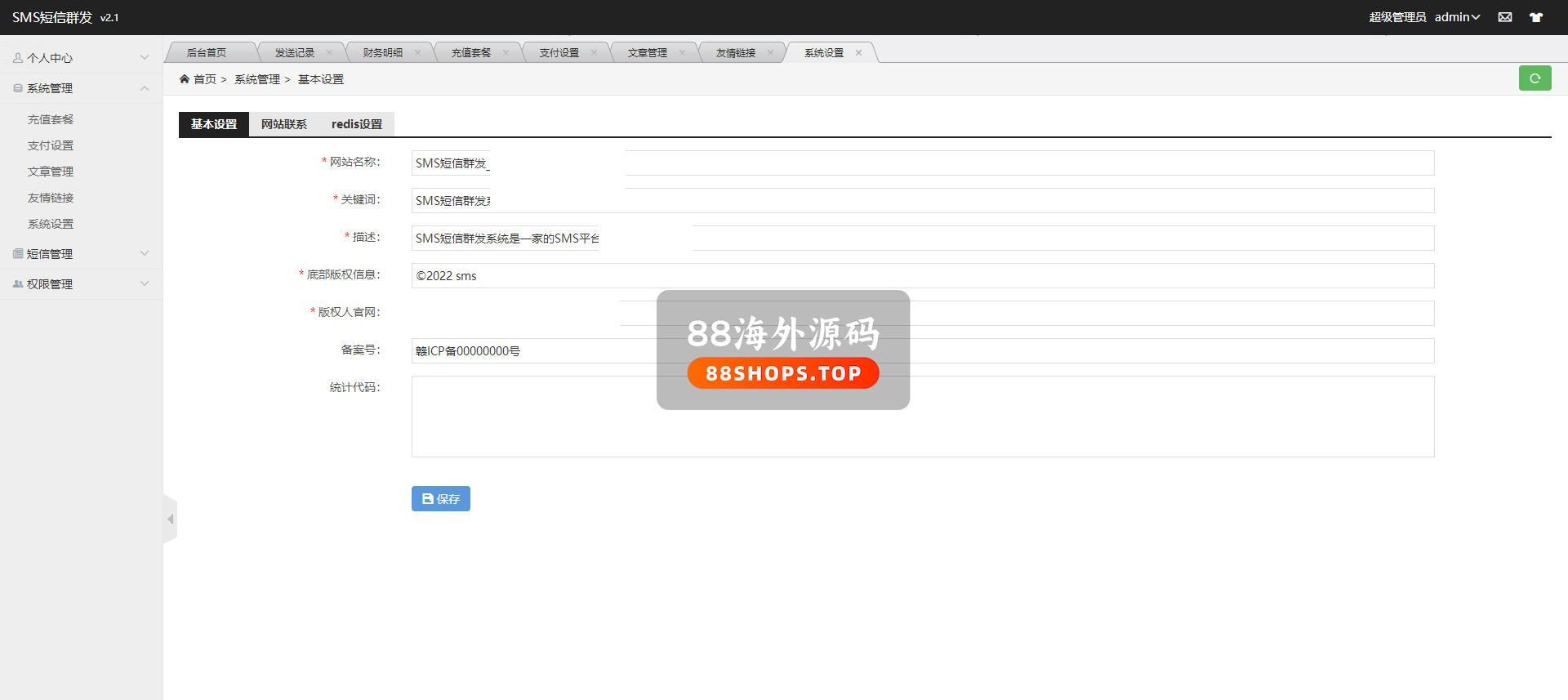Expand the 短信管理 sidebar menu
Viewport: 1568px width, 700px height.
80,254
